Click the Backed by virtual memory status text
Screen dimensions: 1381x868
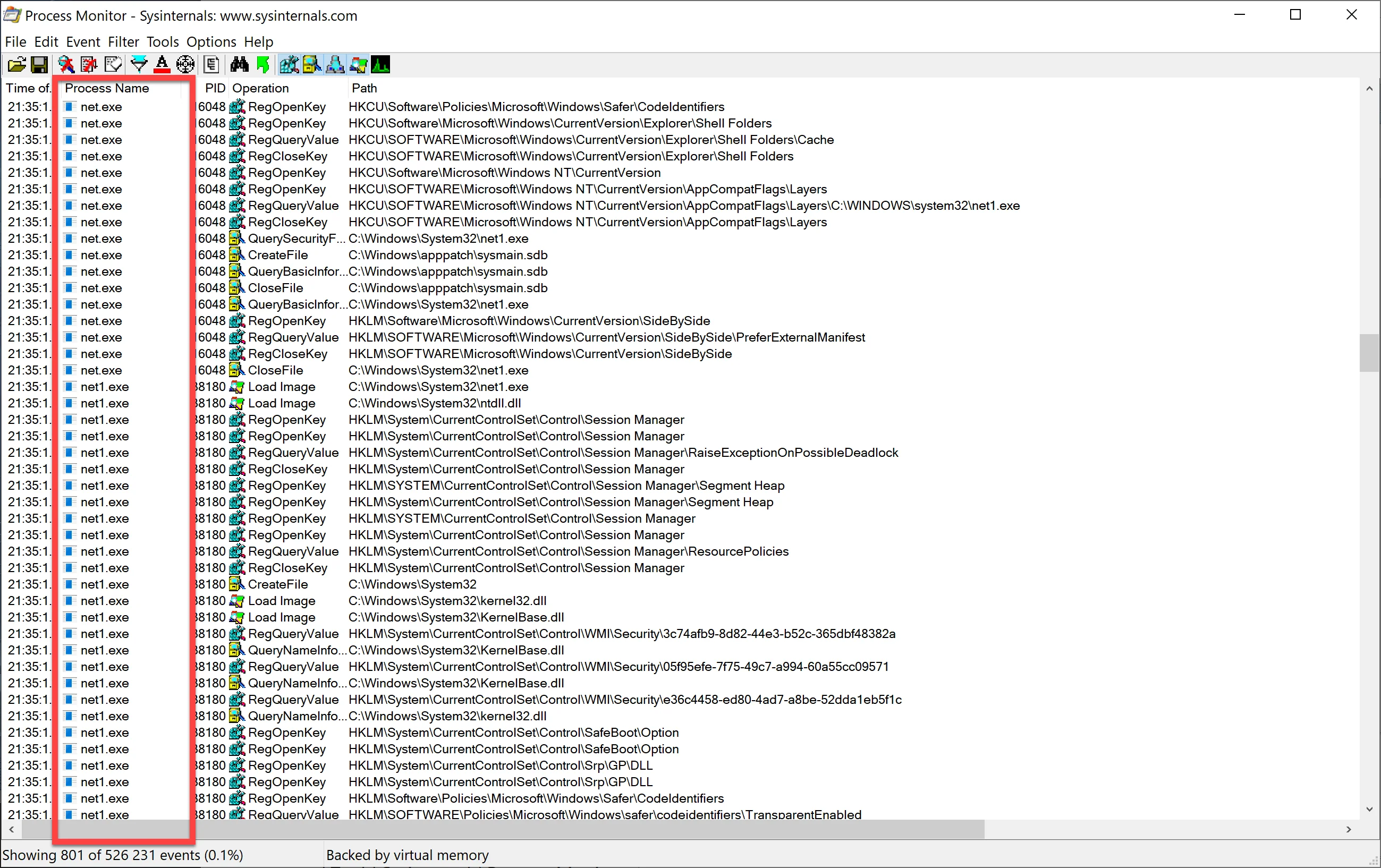coord(407,855)
